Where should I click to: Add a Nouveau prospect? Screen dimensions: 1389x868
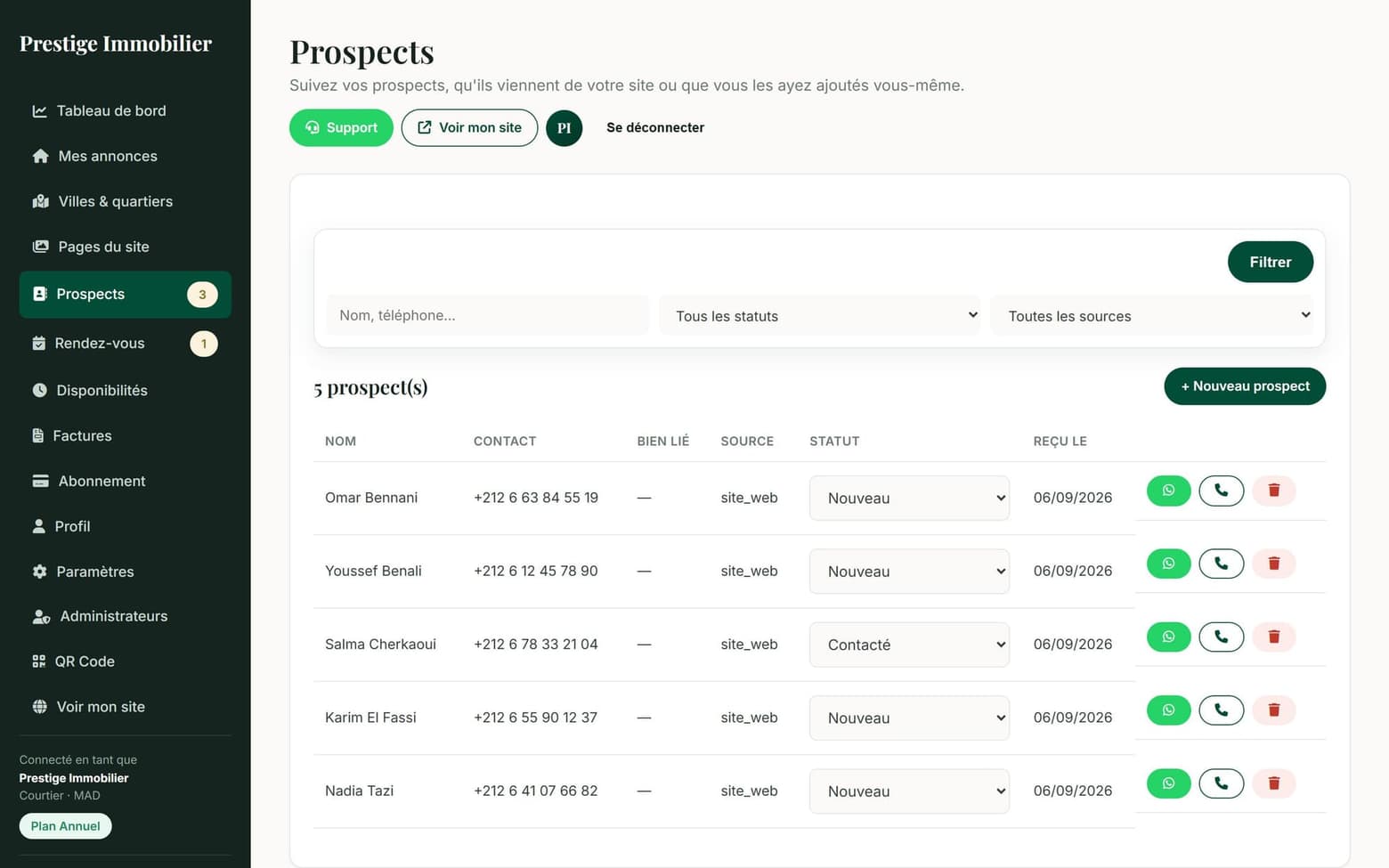click(x=1245, y=386)
